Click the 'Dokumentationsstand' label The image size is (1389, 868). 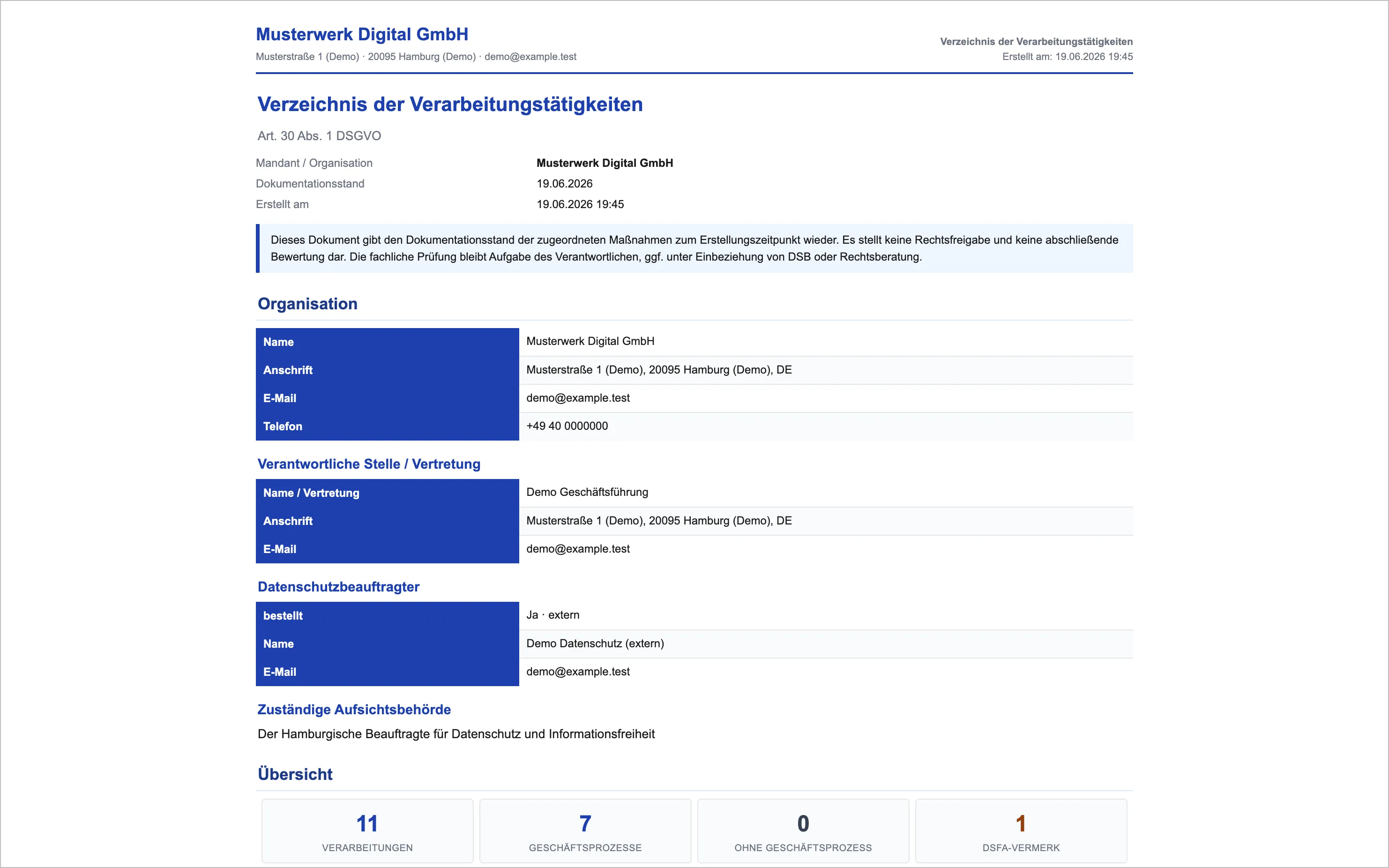pyautogui.click(x=310, y=184)
